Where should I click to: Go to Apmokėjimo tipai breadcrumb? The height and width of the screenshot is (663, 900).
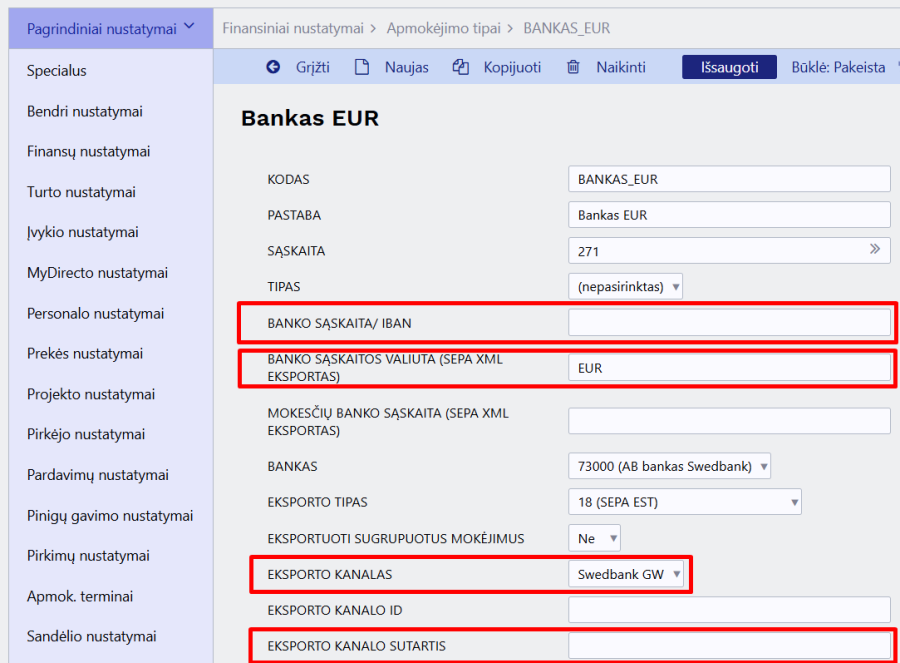tap(444, 28)
